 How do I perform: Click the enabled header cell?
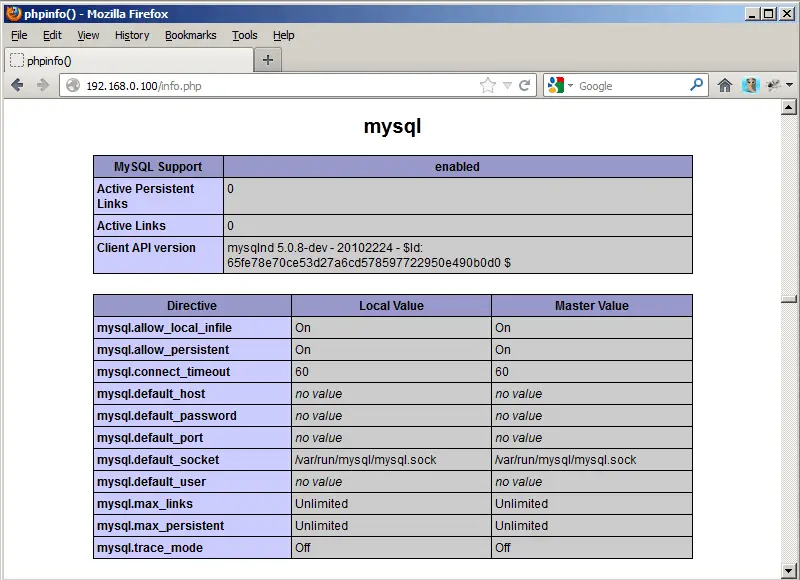[458, 167]
